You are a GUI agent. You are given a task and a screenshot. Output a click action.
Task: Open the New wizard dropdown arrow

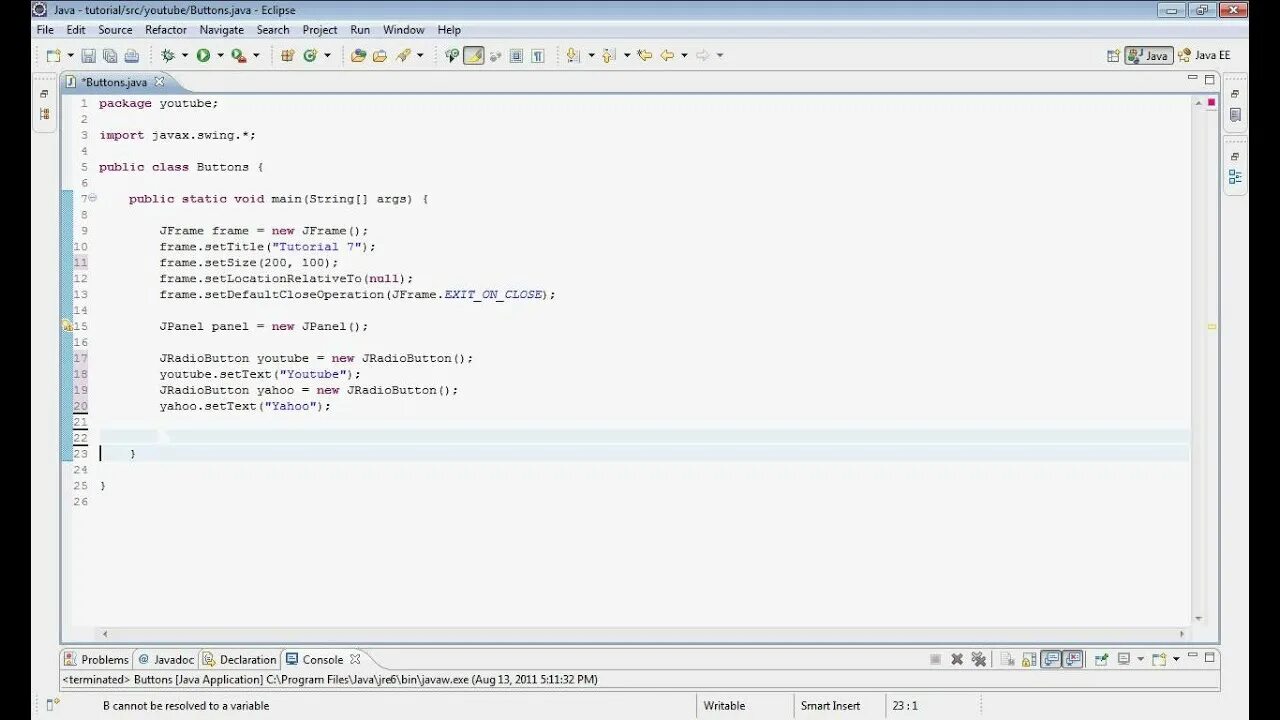pyautogui.click(x=70, y=56)
